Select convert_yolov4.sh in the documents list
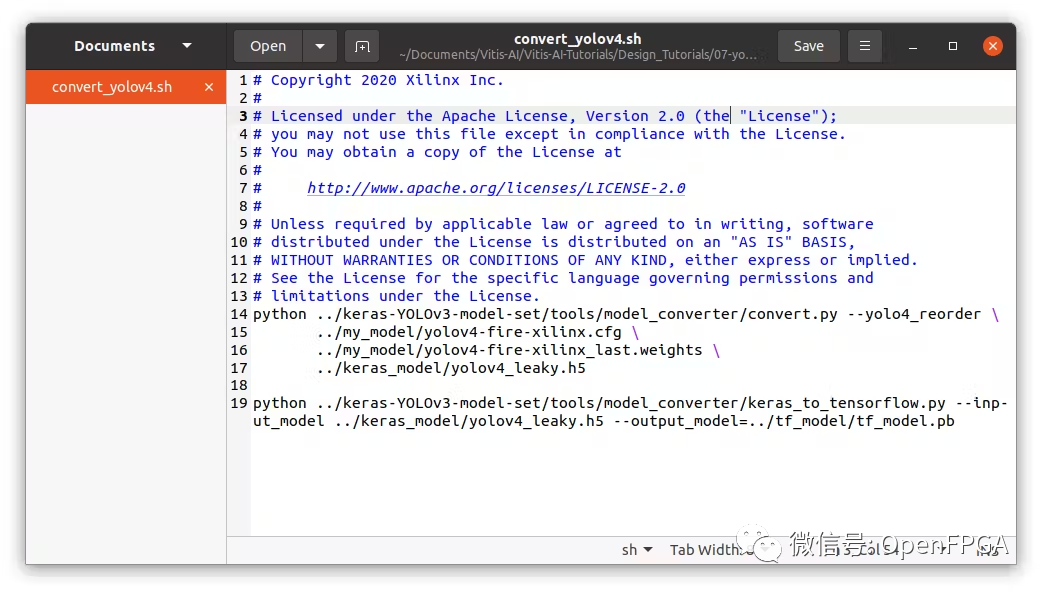The height and width of the screenshot is (593, 1042). (x=112, y=87)
